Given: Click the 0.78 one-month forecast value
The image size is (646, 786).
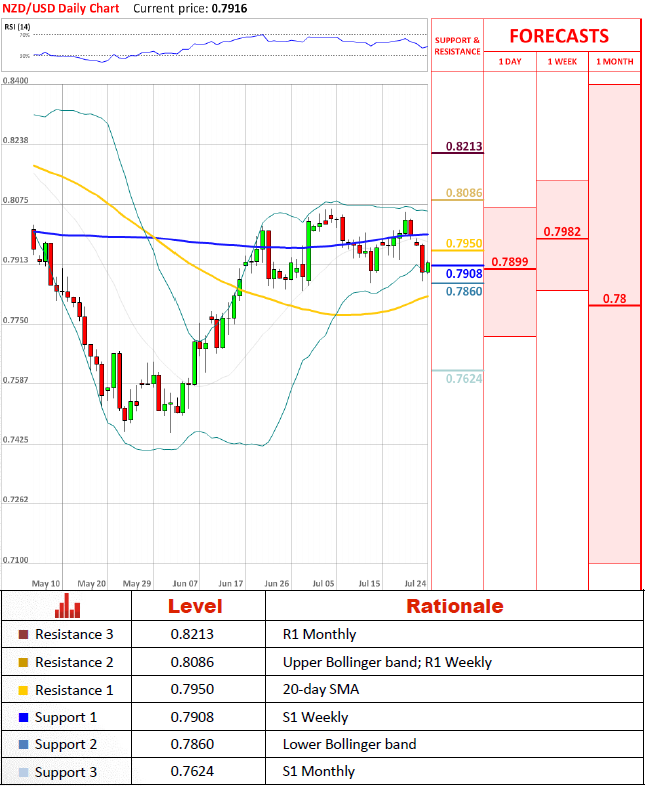Looking at the screenshot, I should [x=614, y=299].
